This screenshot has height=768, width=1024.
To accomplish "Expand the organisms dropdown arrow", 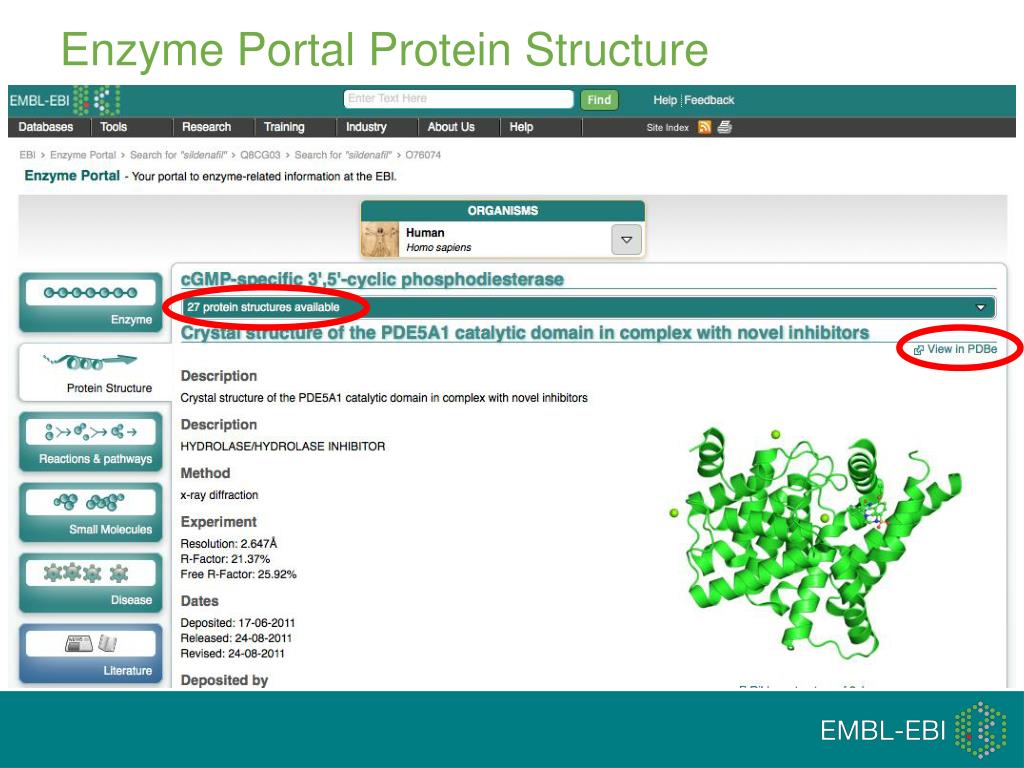I will click(626, 240).
